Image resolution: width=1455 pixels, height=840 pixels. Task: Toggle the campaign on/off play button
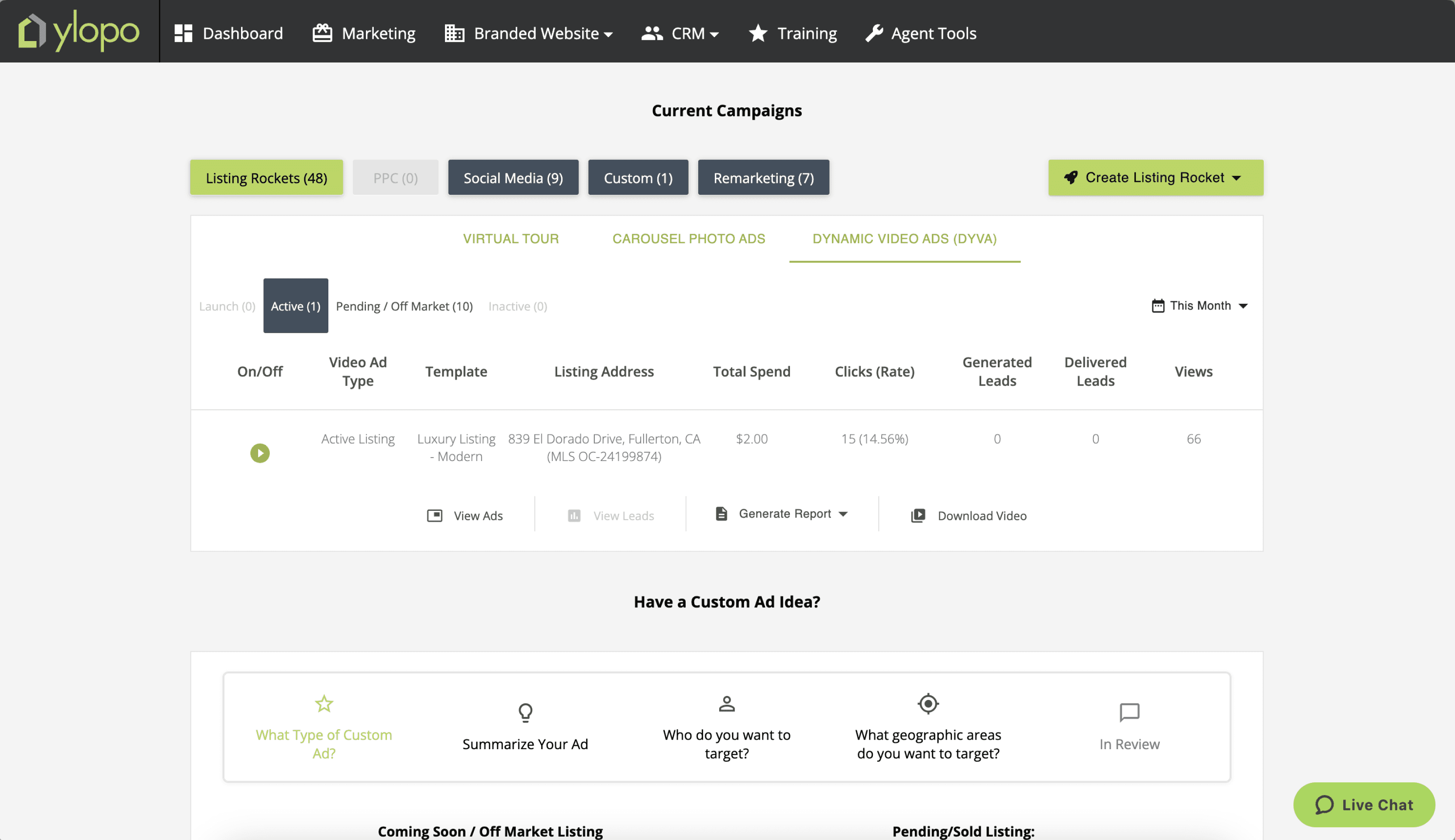260,453
